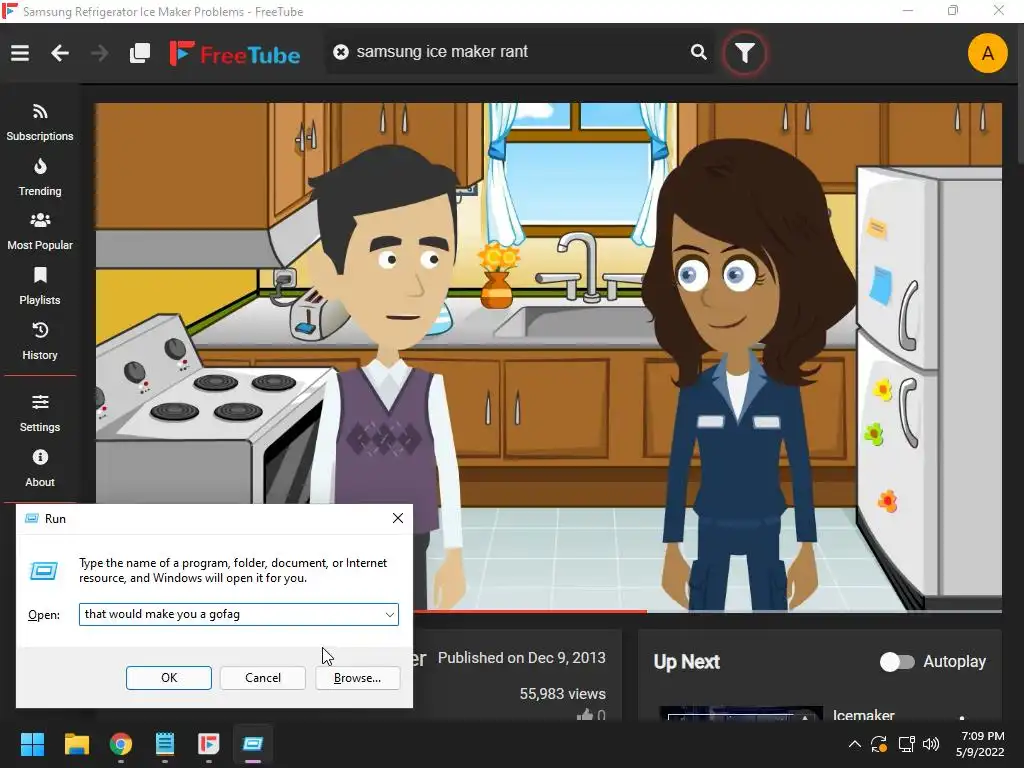This screenshot has width=1024, height=768.
Task: Click the volume speaker tray icon
Action: [931, 744]
